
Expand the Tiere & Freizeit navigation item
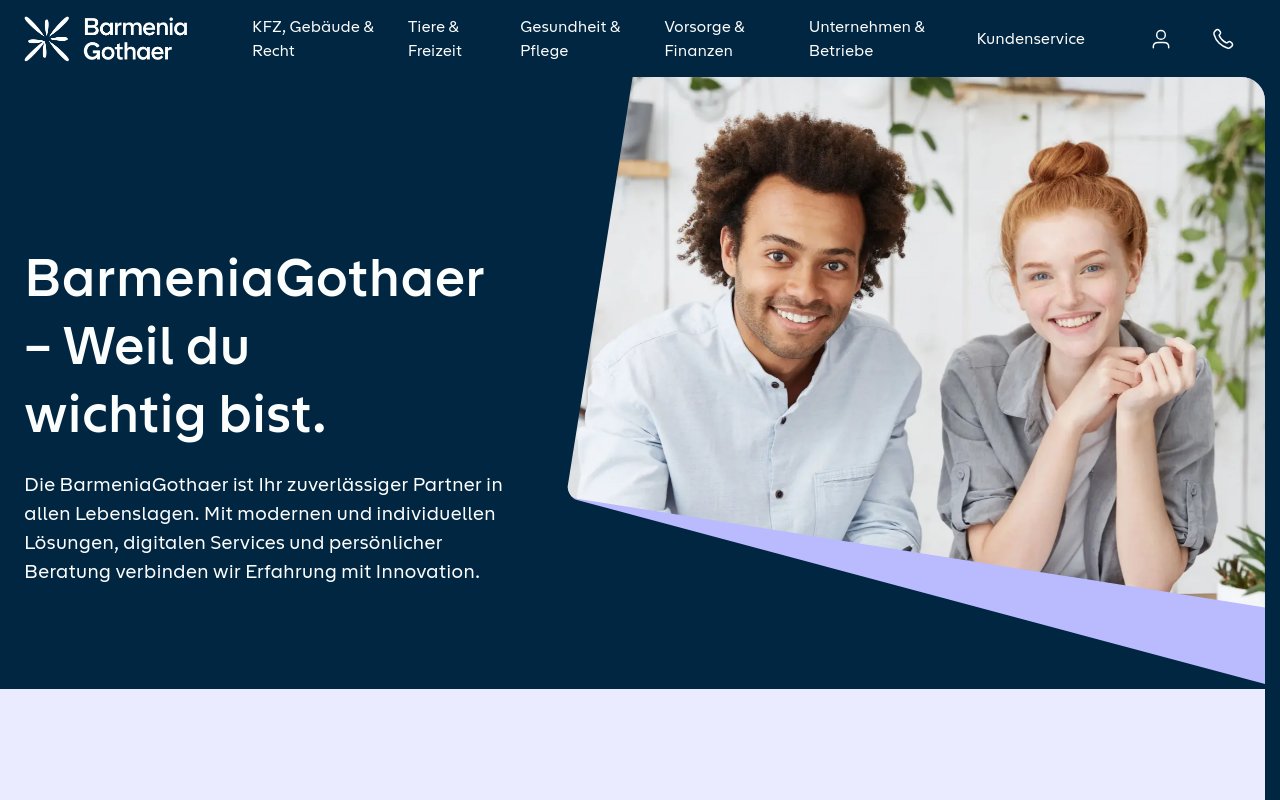pos(435,39)
